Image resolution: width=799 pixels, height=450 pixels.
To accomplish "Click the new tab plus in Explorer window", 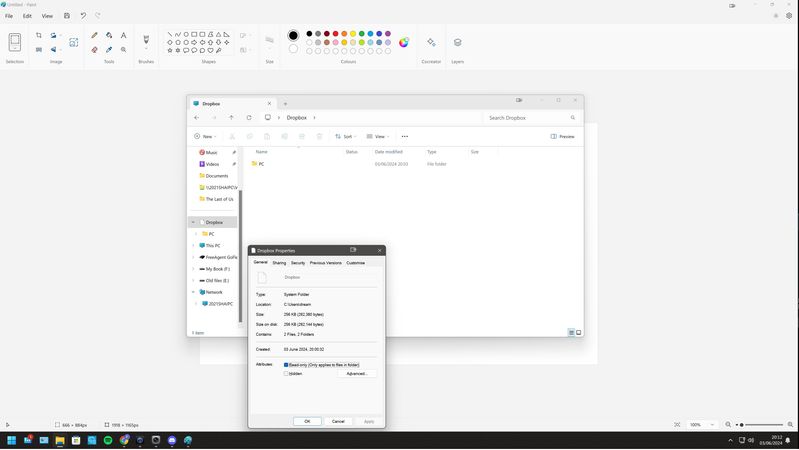I will click(285, 104).
